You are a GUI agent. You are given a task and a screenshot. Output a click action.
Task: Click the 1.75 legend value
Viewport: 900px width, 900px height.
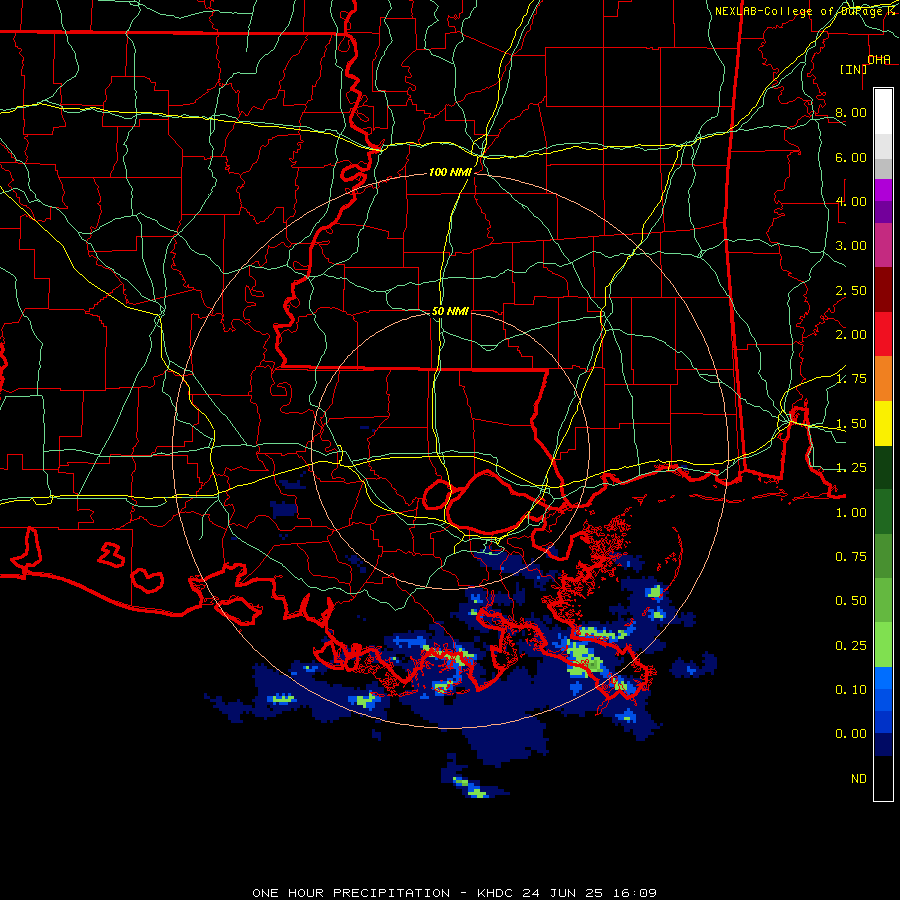tap(851, 379)
